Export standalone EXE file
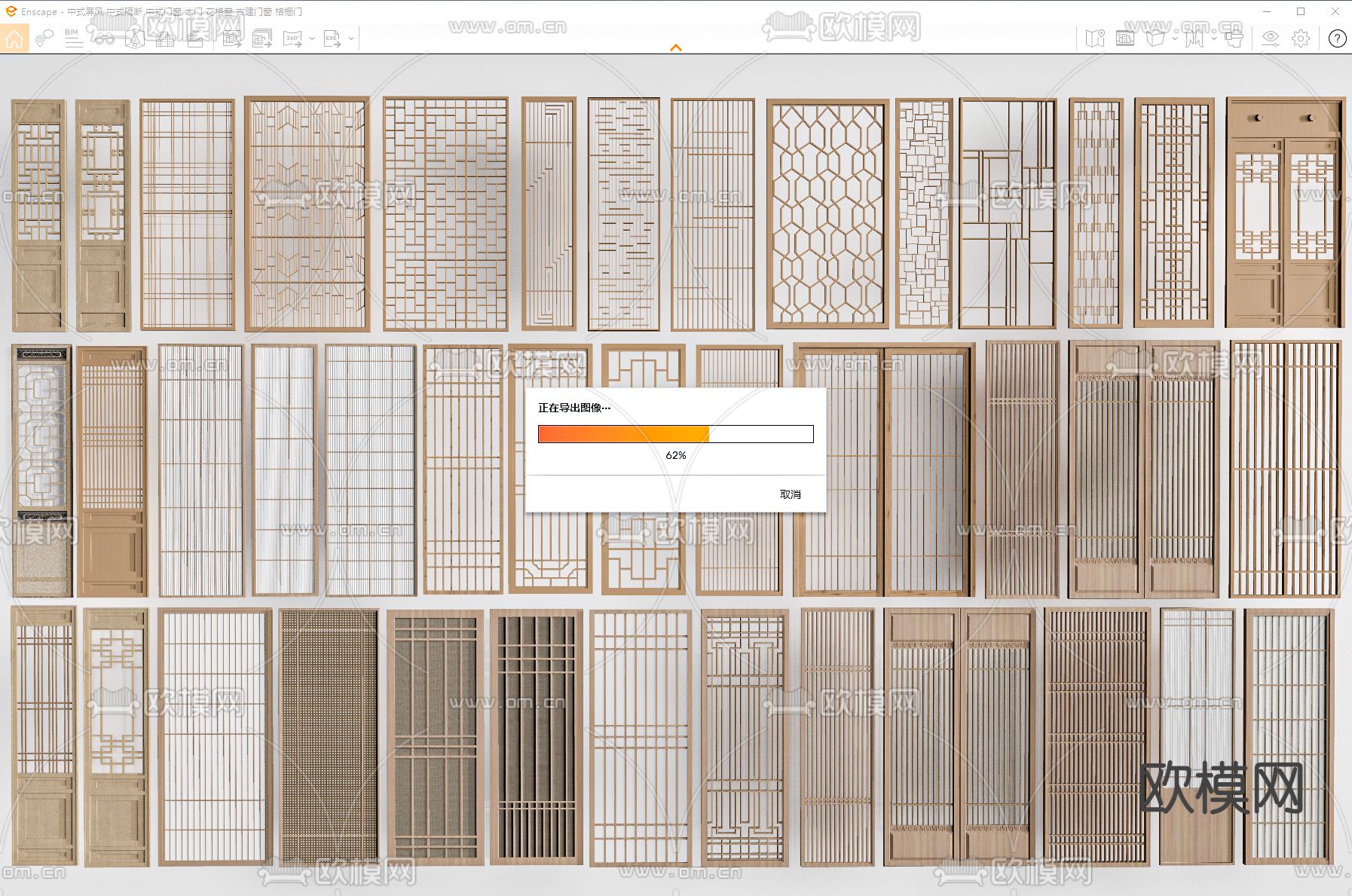1352x896 pixels. pos(332,38)
